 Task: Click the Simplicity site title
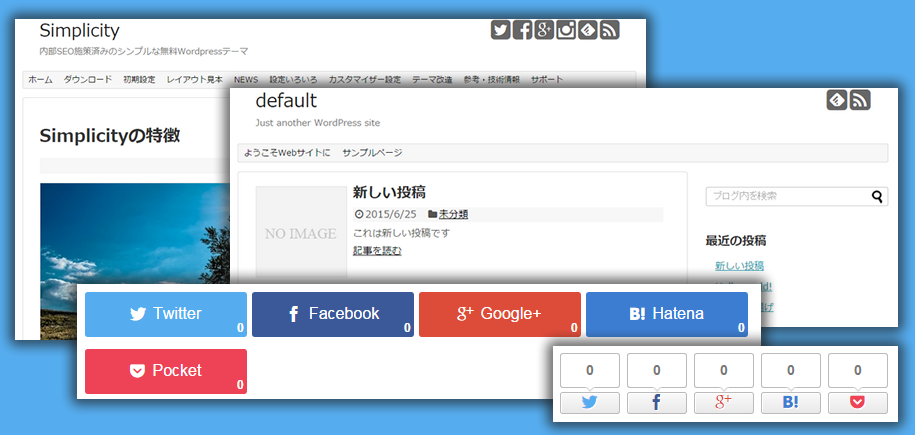[x=79, y=30]
